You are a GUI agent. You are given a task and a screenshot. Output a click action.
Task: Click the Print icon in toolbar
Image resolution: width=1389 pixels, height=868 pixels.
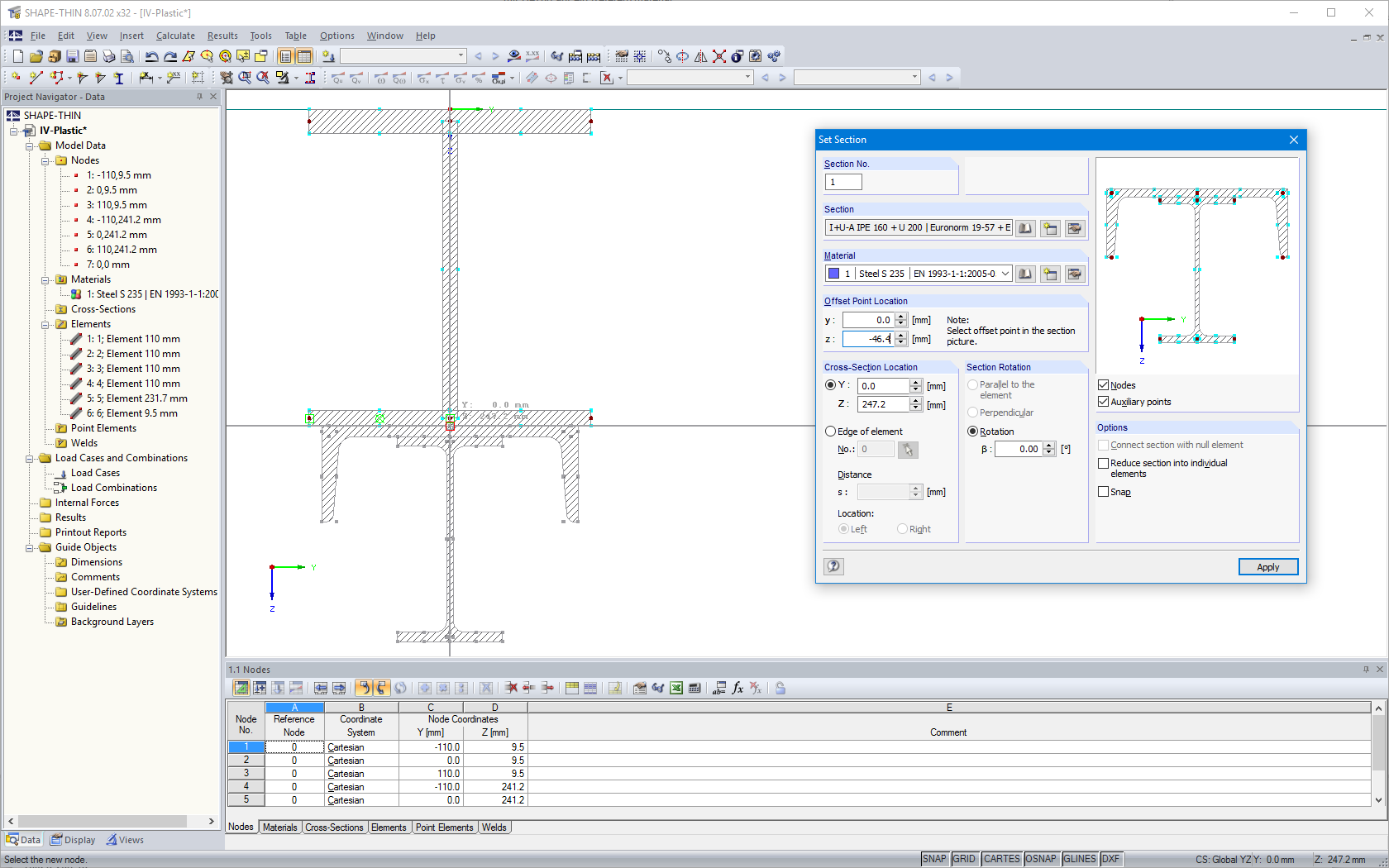109,56
